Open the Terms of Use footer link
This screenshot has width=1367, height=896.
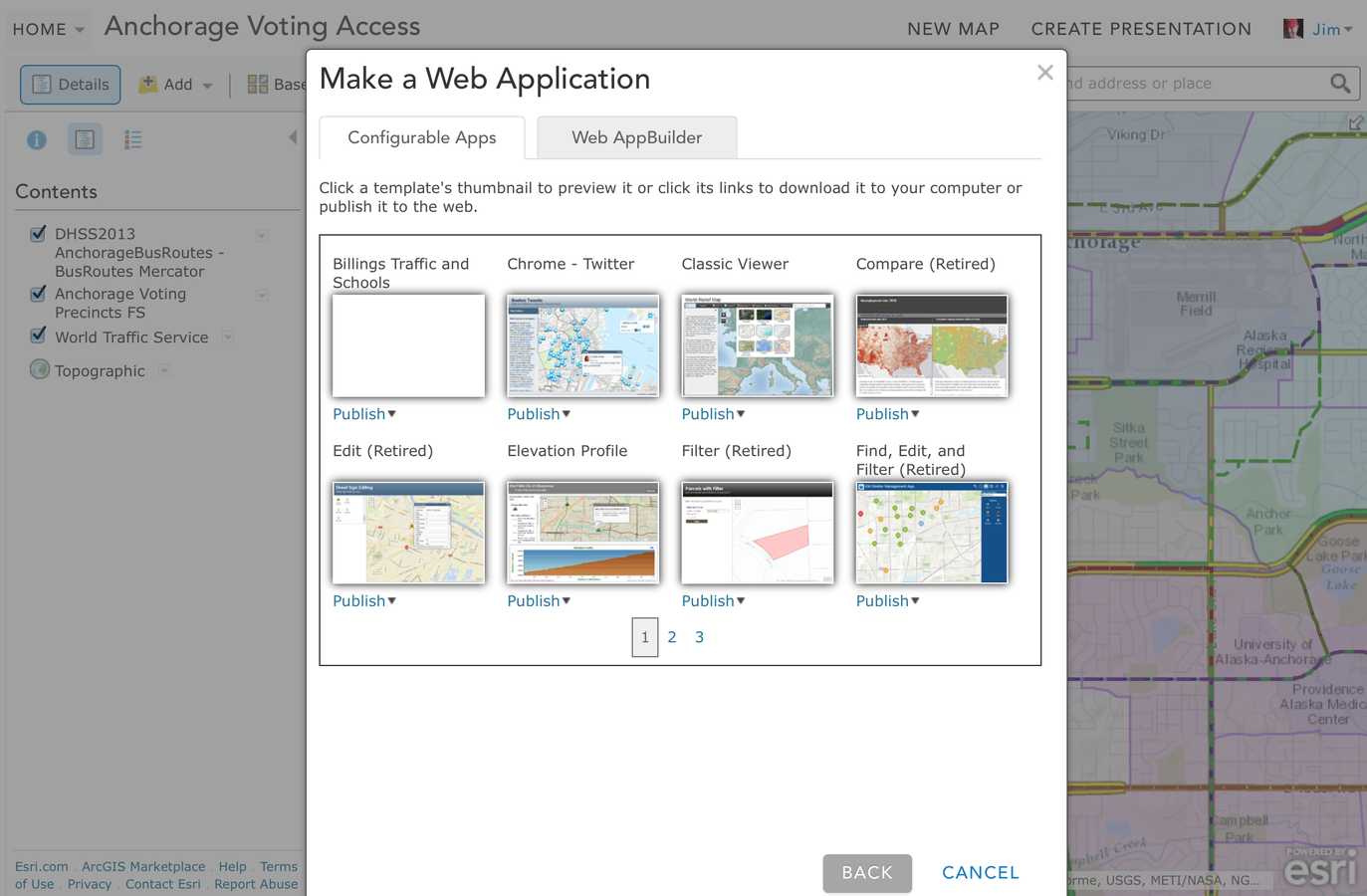point(279,867)
